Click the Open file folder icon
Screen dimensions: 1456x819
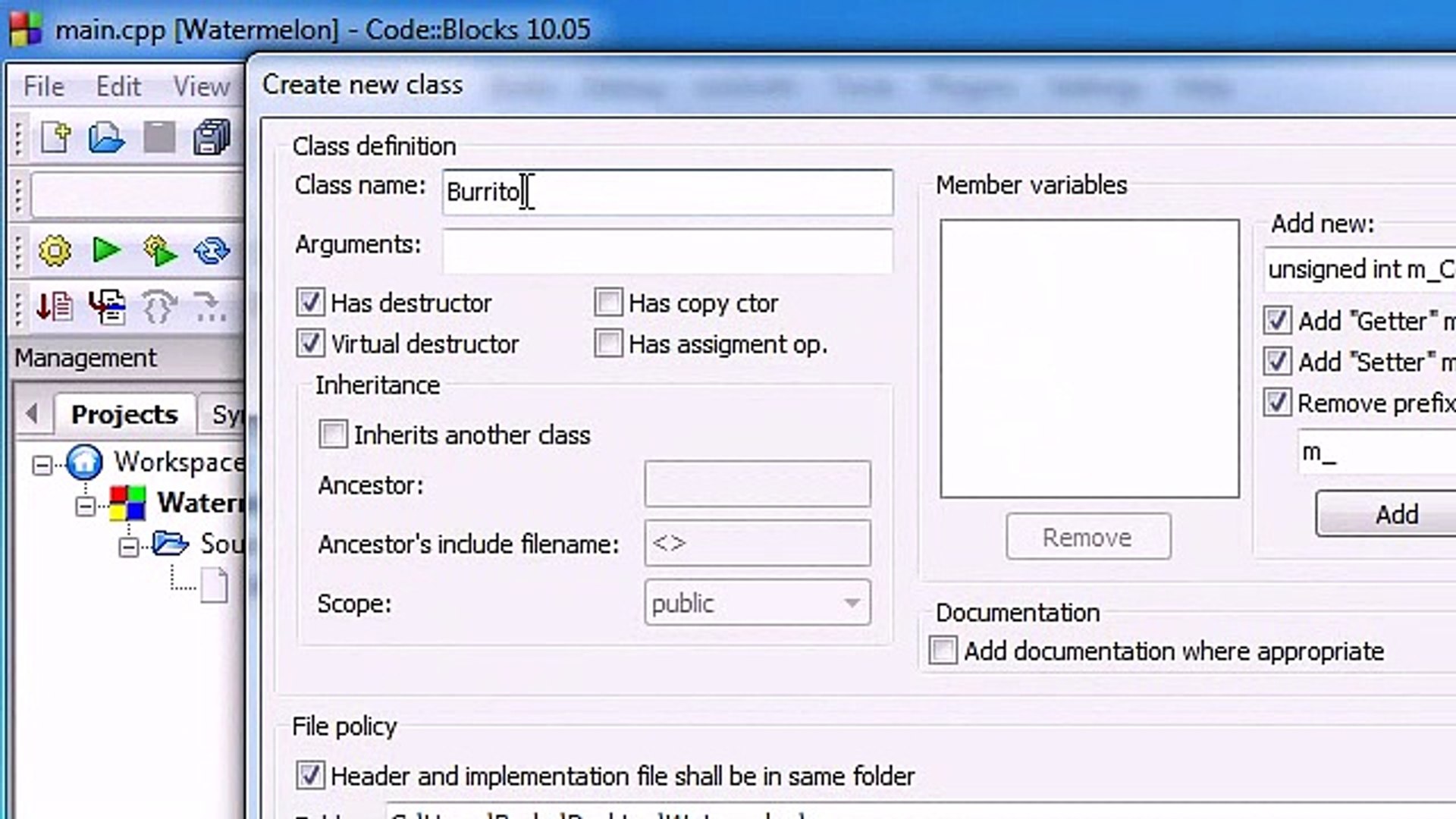[x=105, y=138]
